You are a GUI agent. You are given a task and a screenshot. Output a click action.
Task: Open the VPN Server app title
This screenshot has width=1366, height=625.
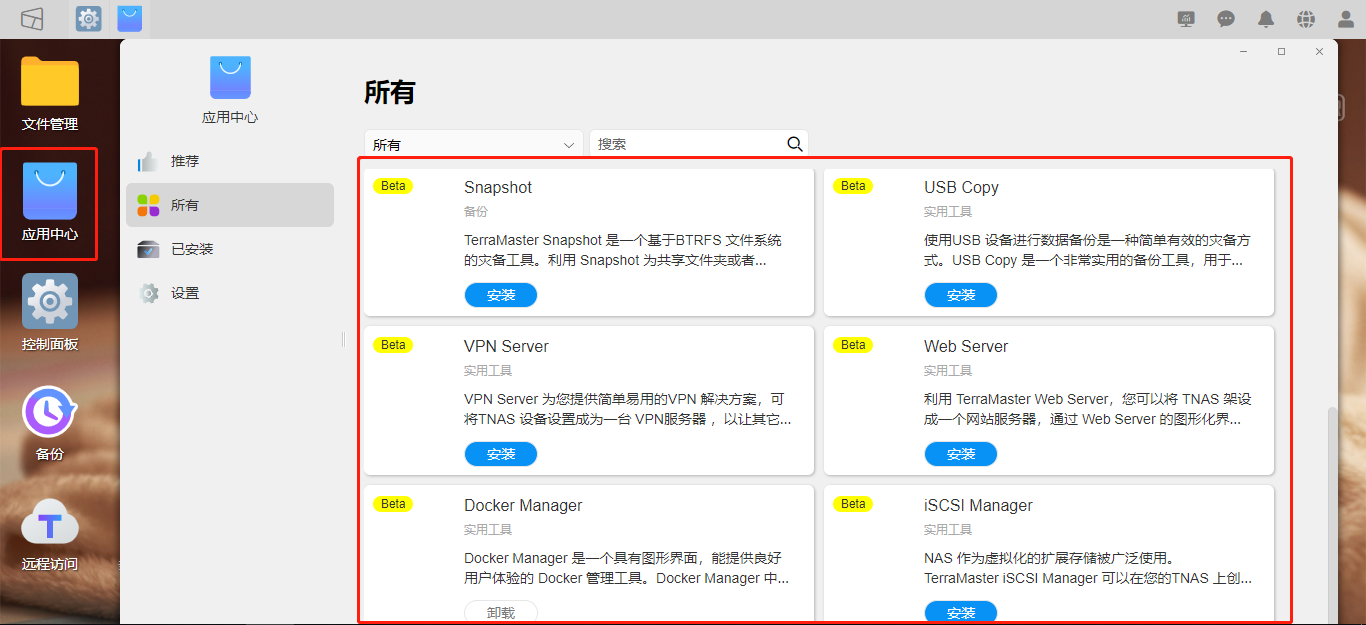coord(506,346)
